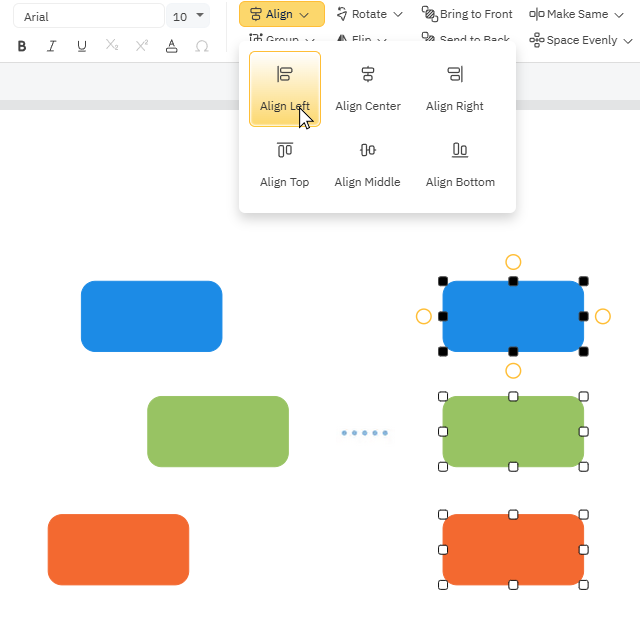The width and height of the screenshot is (640, 629).
Task: Collapse the Align menu button
Action: [281, 14]
